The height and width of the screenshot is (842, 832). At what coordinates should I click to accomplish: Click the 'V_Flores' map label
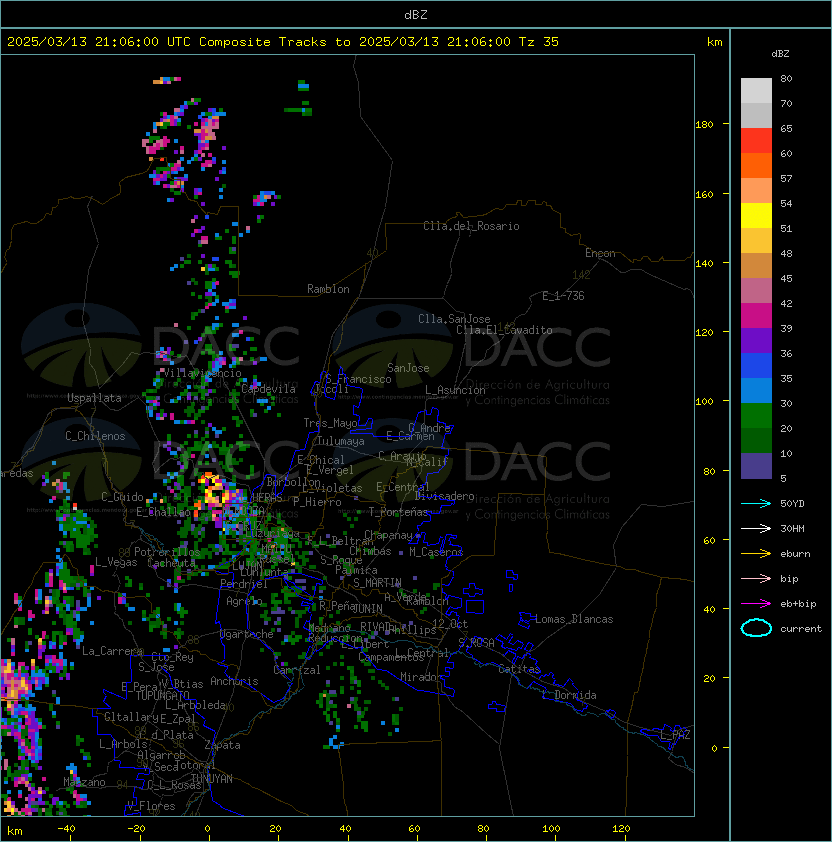coord(151,806)
